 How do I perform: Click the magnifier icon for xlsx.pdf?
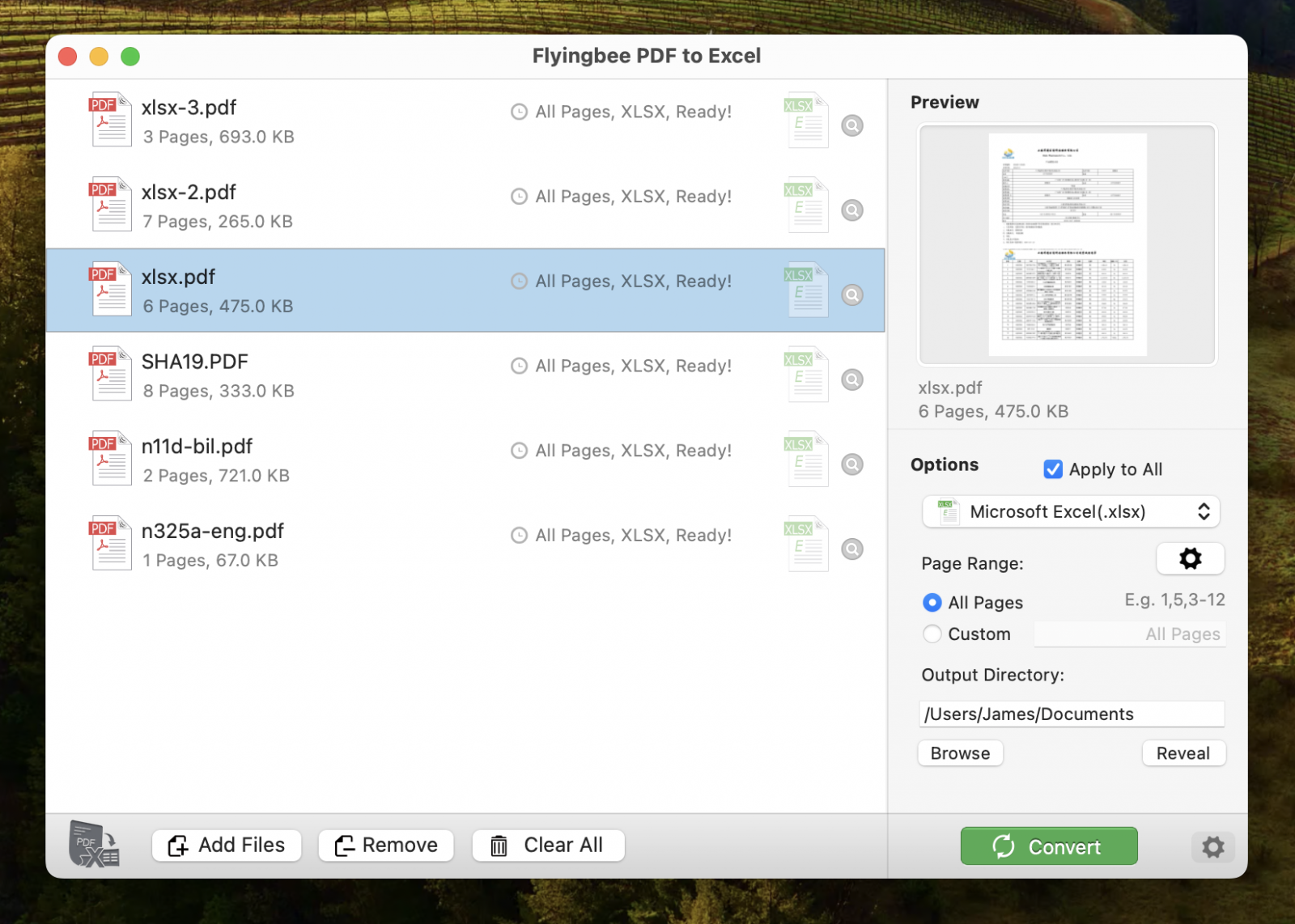[x=852, y=295]
